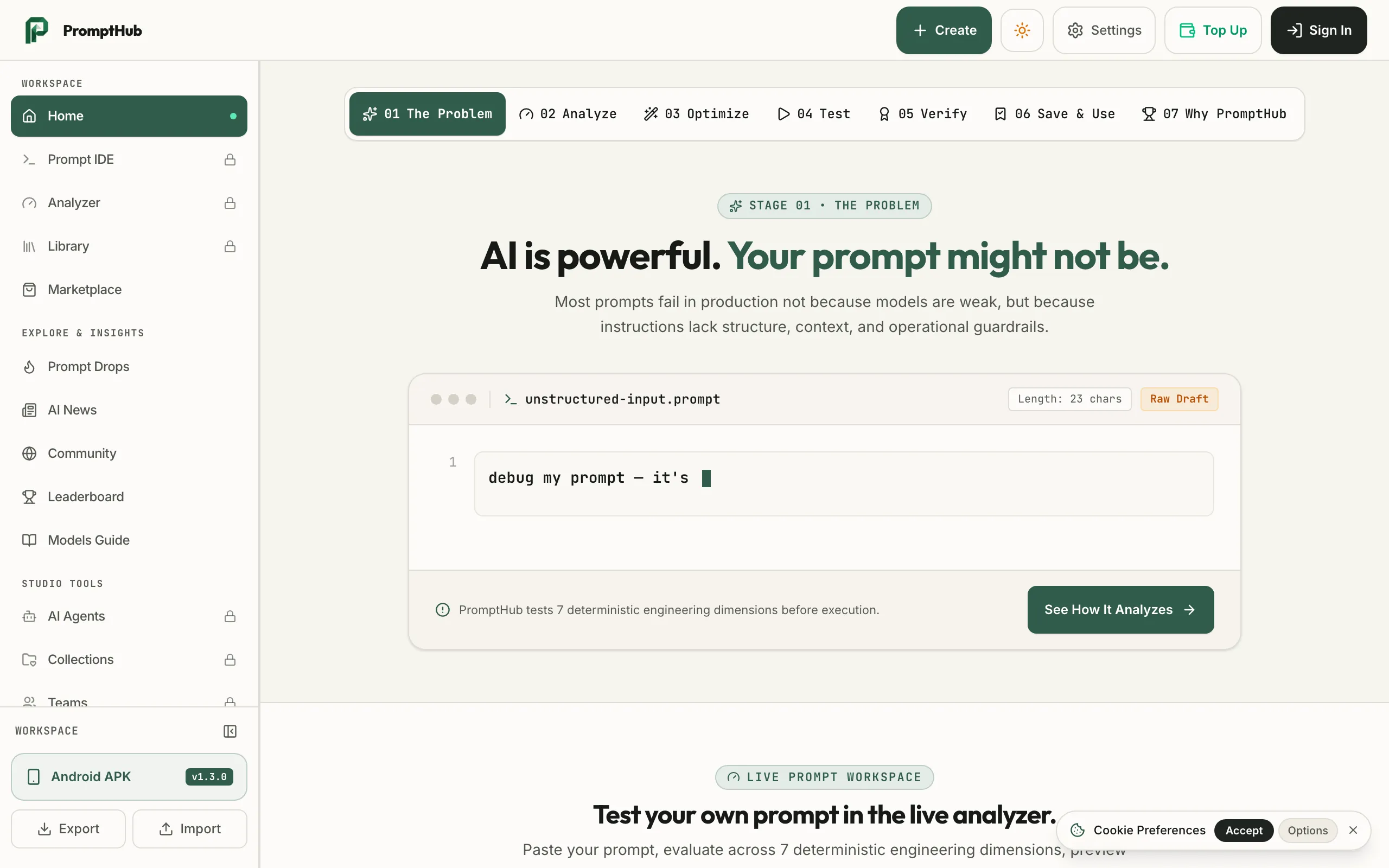Click the Export button
This screenshot has height=868, width=1389.
pyautogui.click(x=68, y=828)
